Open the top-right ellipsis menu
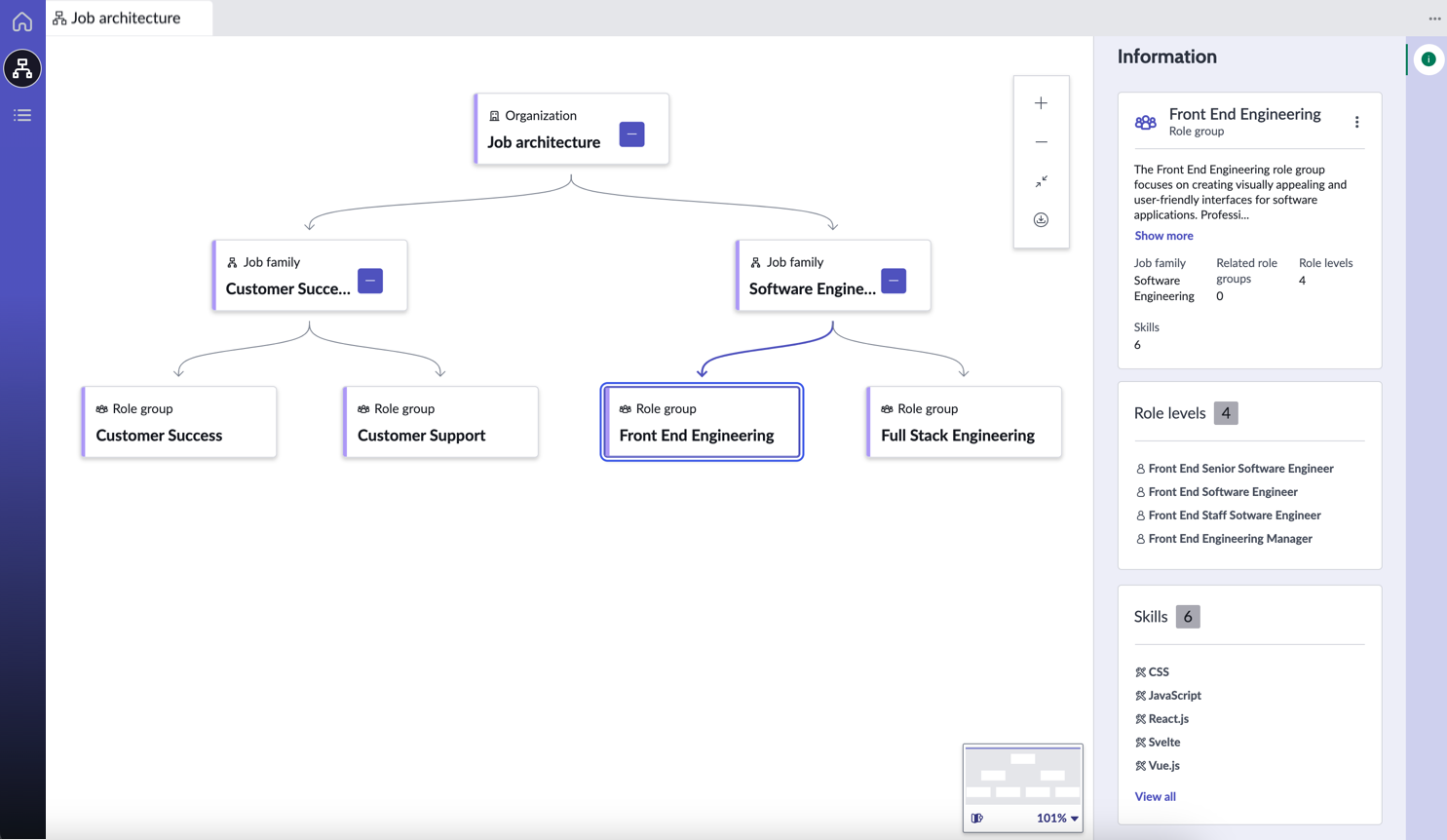 coord(1434,19)
